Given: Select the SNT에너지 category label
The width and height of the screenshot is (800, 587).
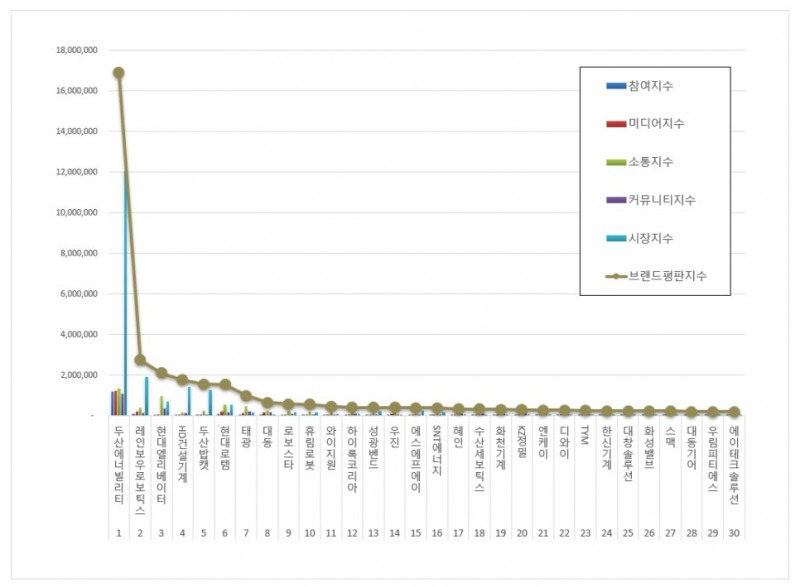Looking at the screenshot, I should 437,450.
